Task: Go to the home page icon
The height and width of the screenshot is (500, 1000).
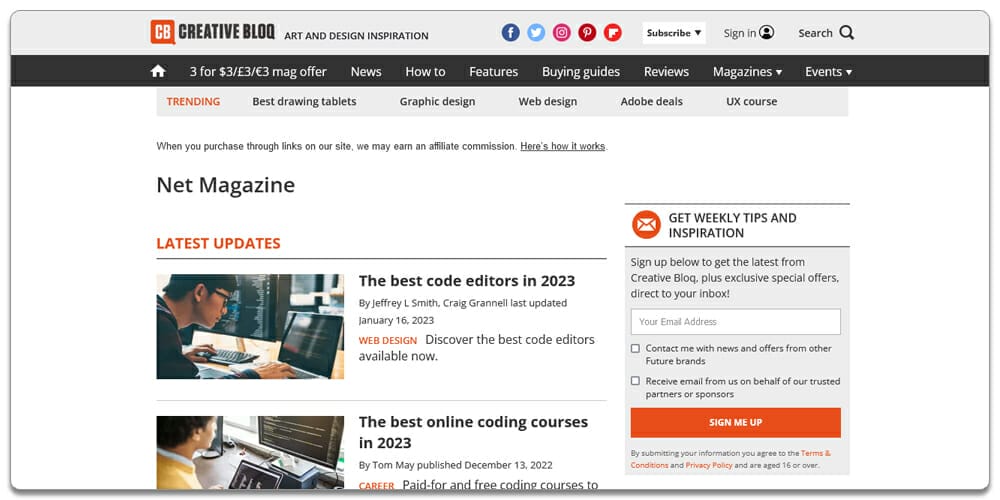Action: (x=158, y=71)
